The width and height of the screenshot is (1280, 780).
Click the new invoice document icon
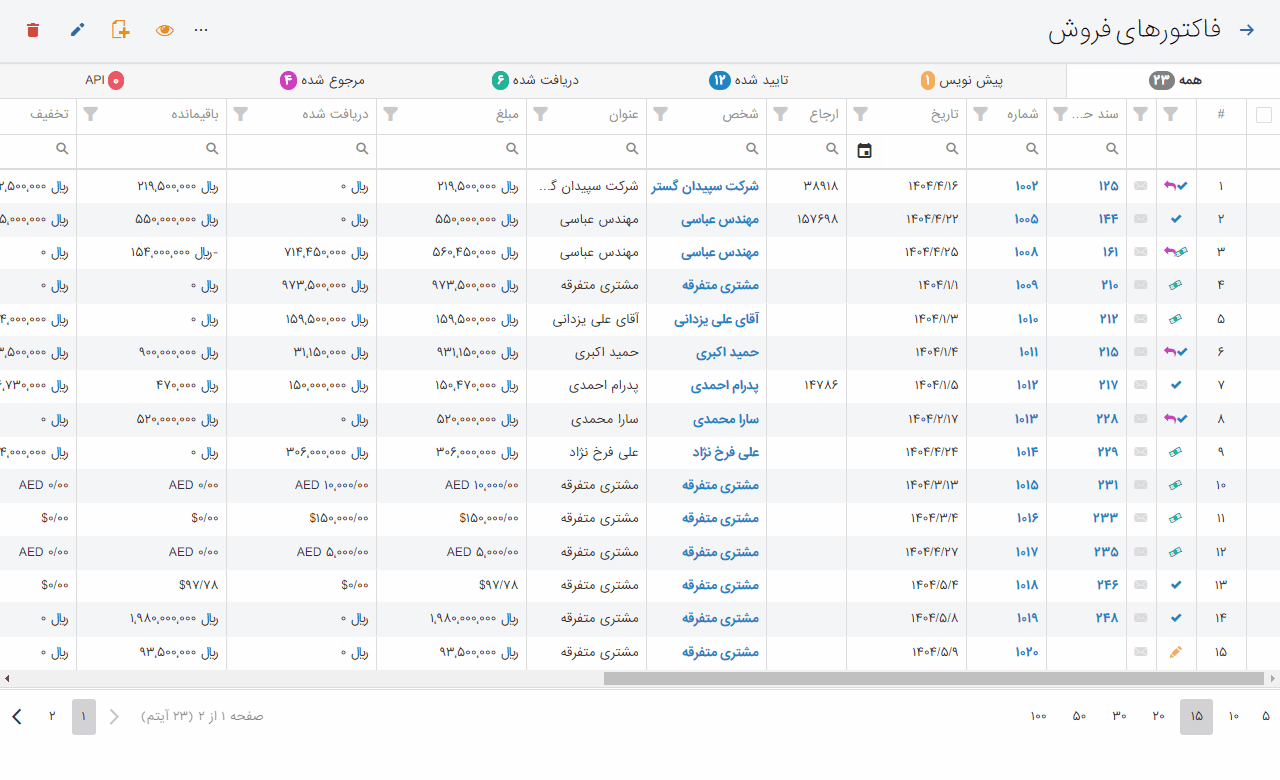click(120, 30)
